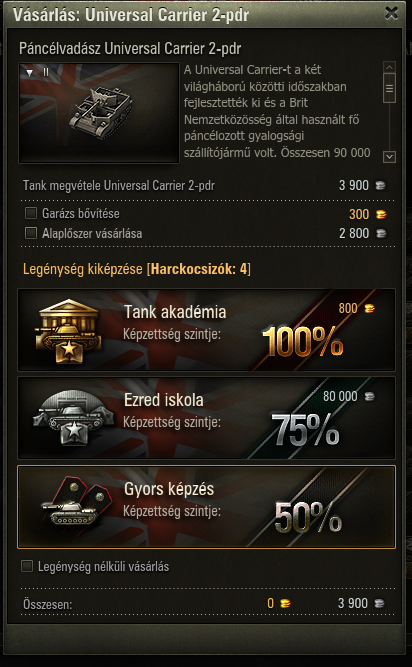Enable the Garázs bővítése checkbox
412x667 pixels.
click(x=31, y=213)
